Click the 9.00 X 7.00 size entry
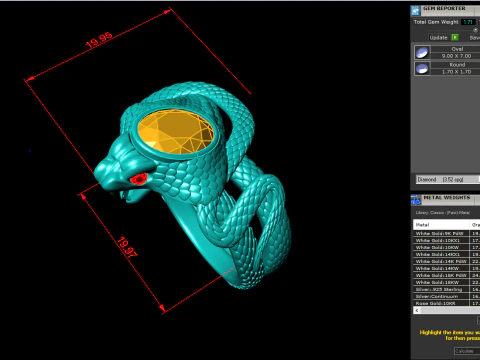Screen dimensions: 480x360 point(456,56)
